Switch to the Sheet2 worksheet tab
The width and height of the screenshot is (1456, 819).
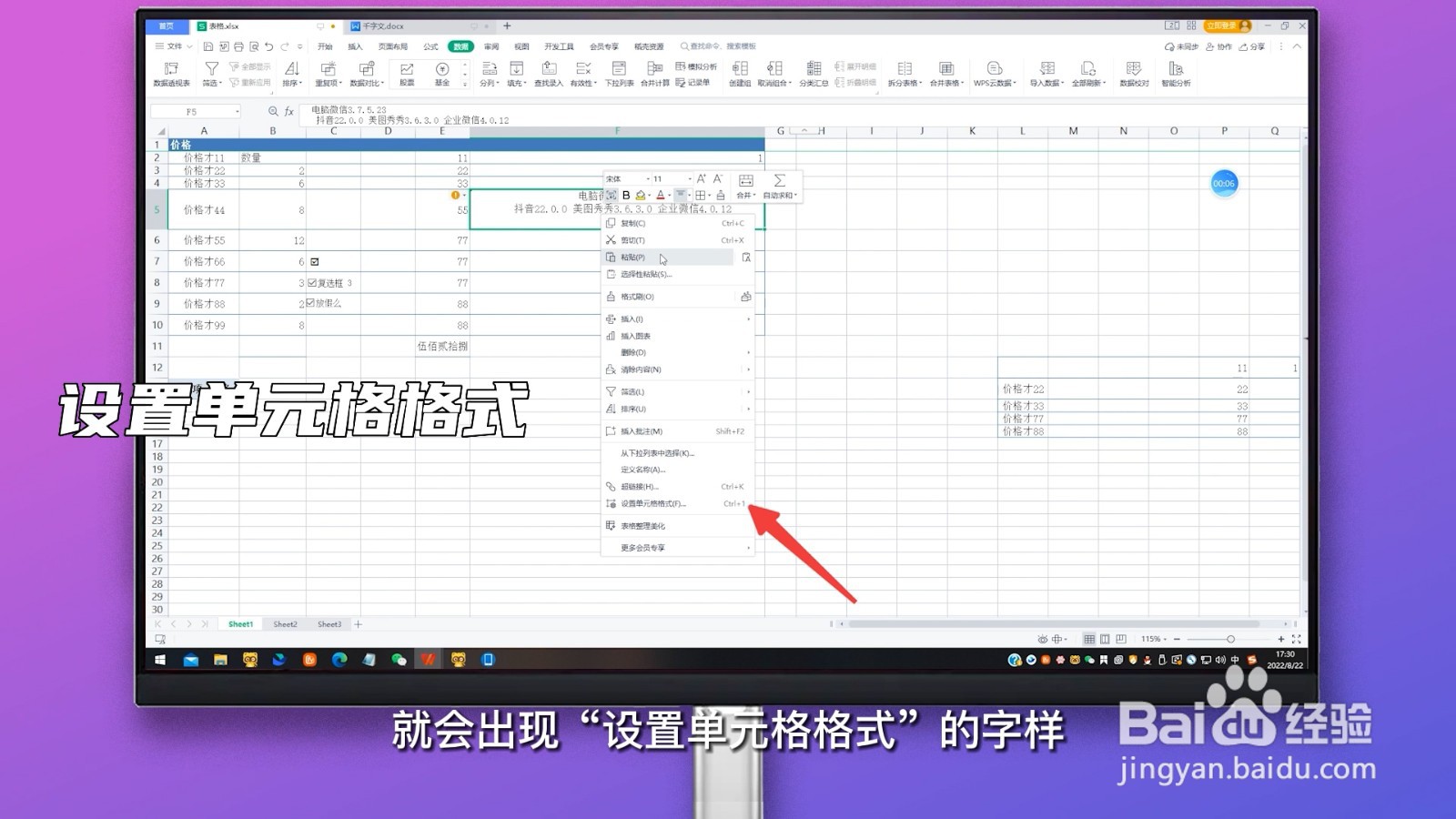[x=285, y=624]
